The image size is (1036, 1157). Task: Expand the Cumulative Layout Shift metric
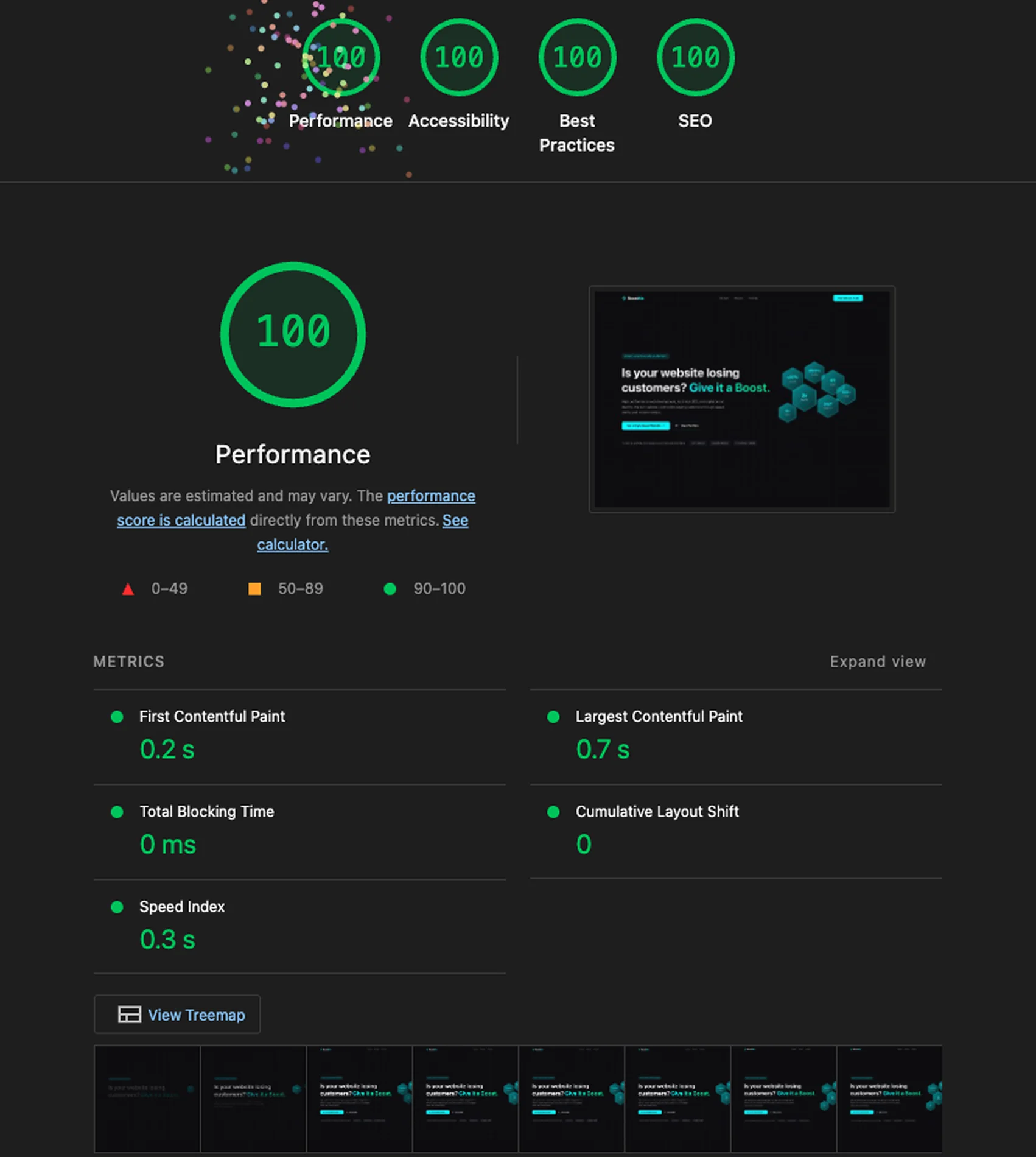pyautogui.click(x=657, y=812)
